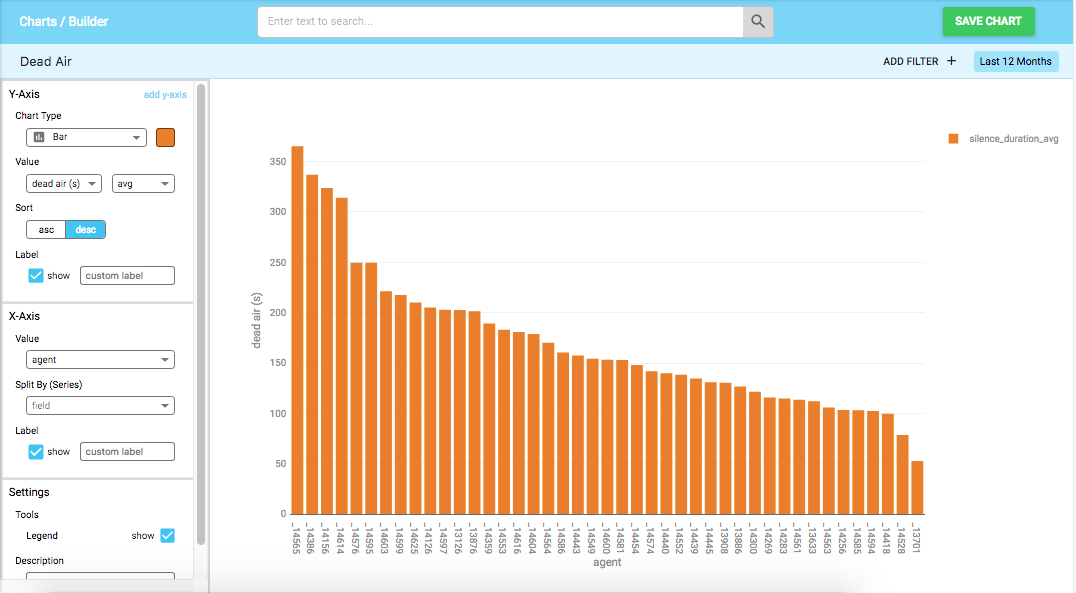The width and height of the screenshot is (1076, 593).
Task: Tick the Y-Axis label show checkbox
Action: pos(36,275)
